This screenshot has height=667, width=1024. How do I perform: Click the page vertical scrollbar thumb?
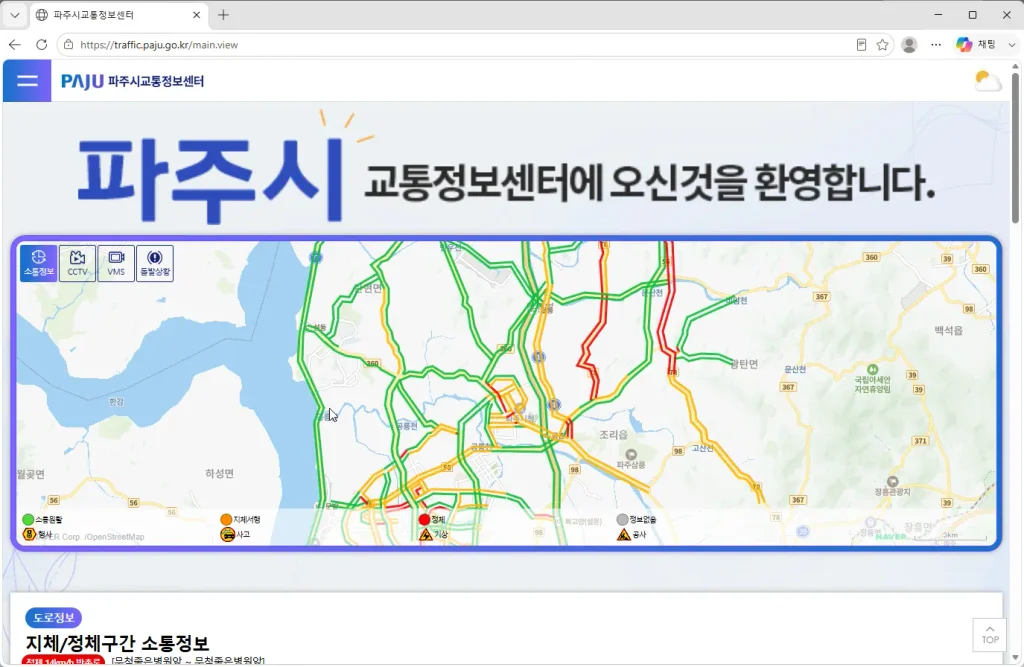[1015, 147]
